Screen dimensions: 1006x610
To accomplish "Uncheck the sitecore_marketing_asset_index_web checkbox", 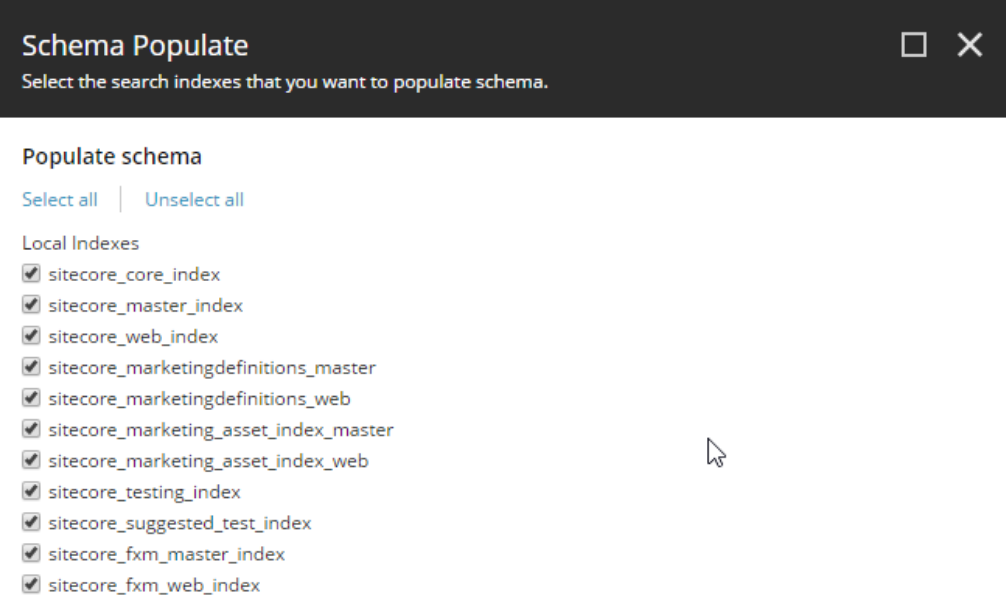I will point(31,460).
